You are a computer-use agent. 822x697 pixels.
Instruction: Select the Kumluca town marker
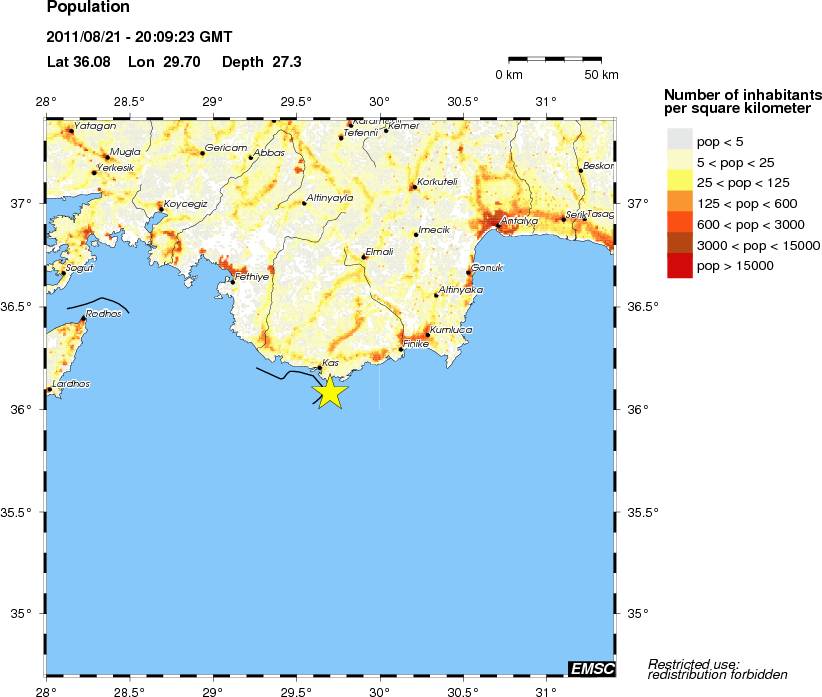[427, 335]
